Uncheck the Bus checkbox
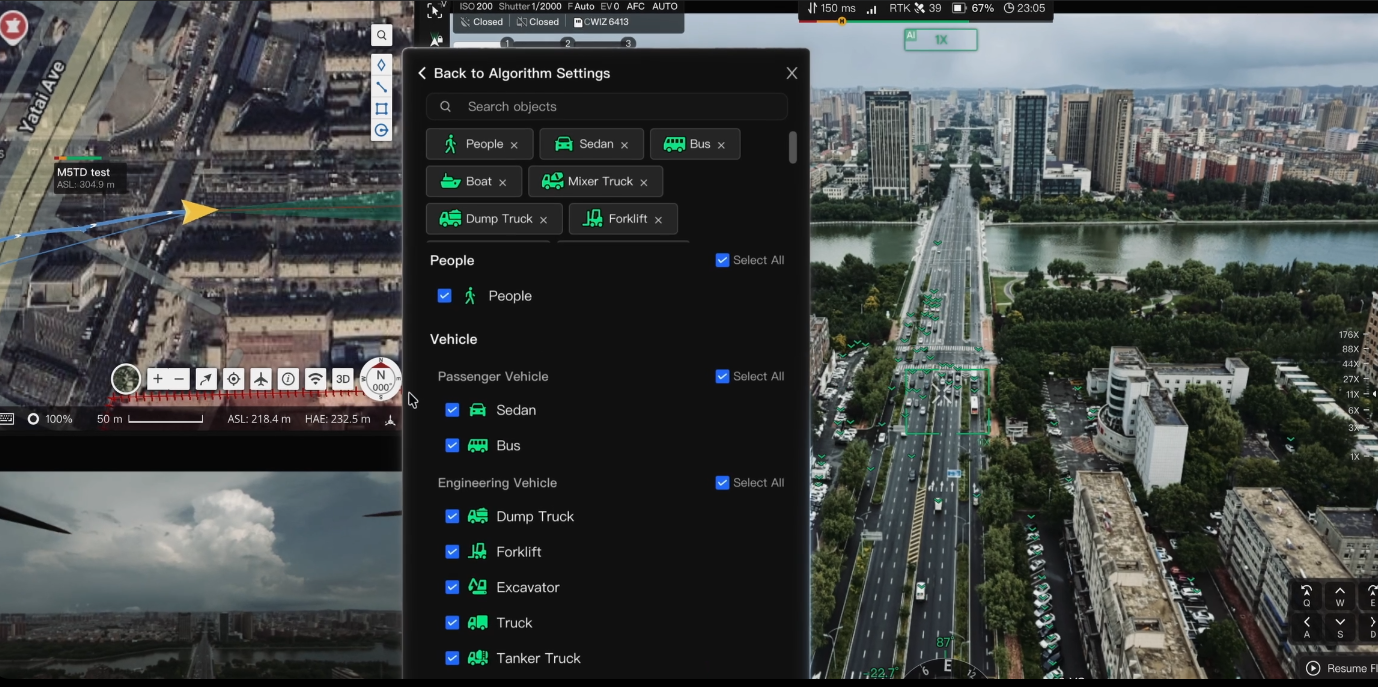Image resolution: width=1378 pixels, height=687 pixels. 452,446
